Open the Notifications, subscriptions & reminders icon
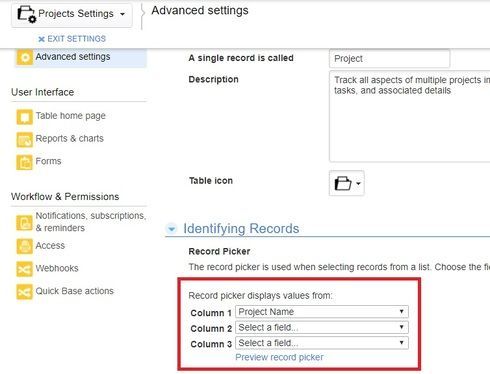Image resolution: width=490 pixels, height=374 pixels. click(x=25, y=223)
